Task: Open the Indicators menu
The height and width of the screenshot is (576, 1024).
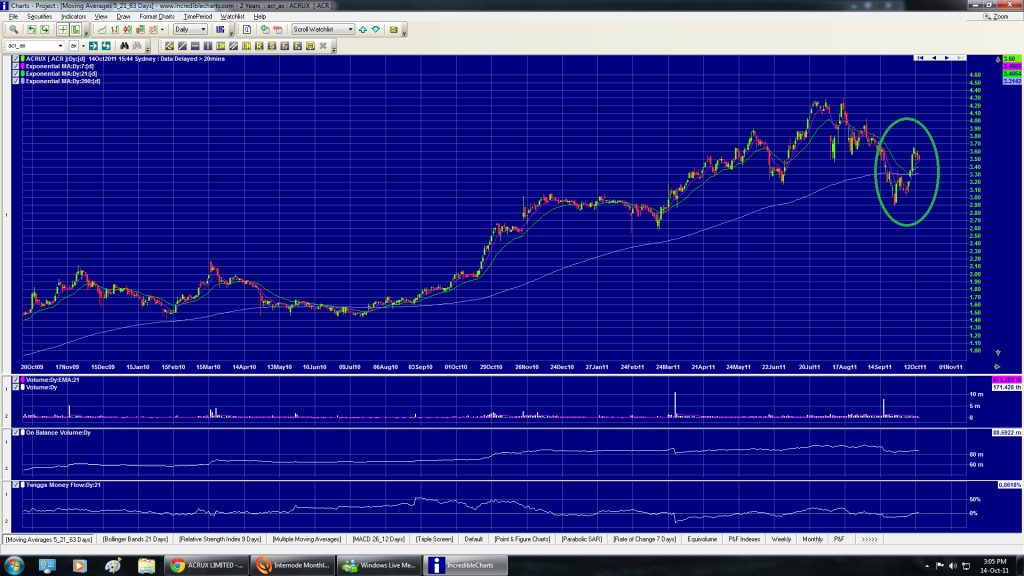Action: pyautogui.click(x=73, y=16)
